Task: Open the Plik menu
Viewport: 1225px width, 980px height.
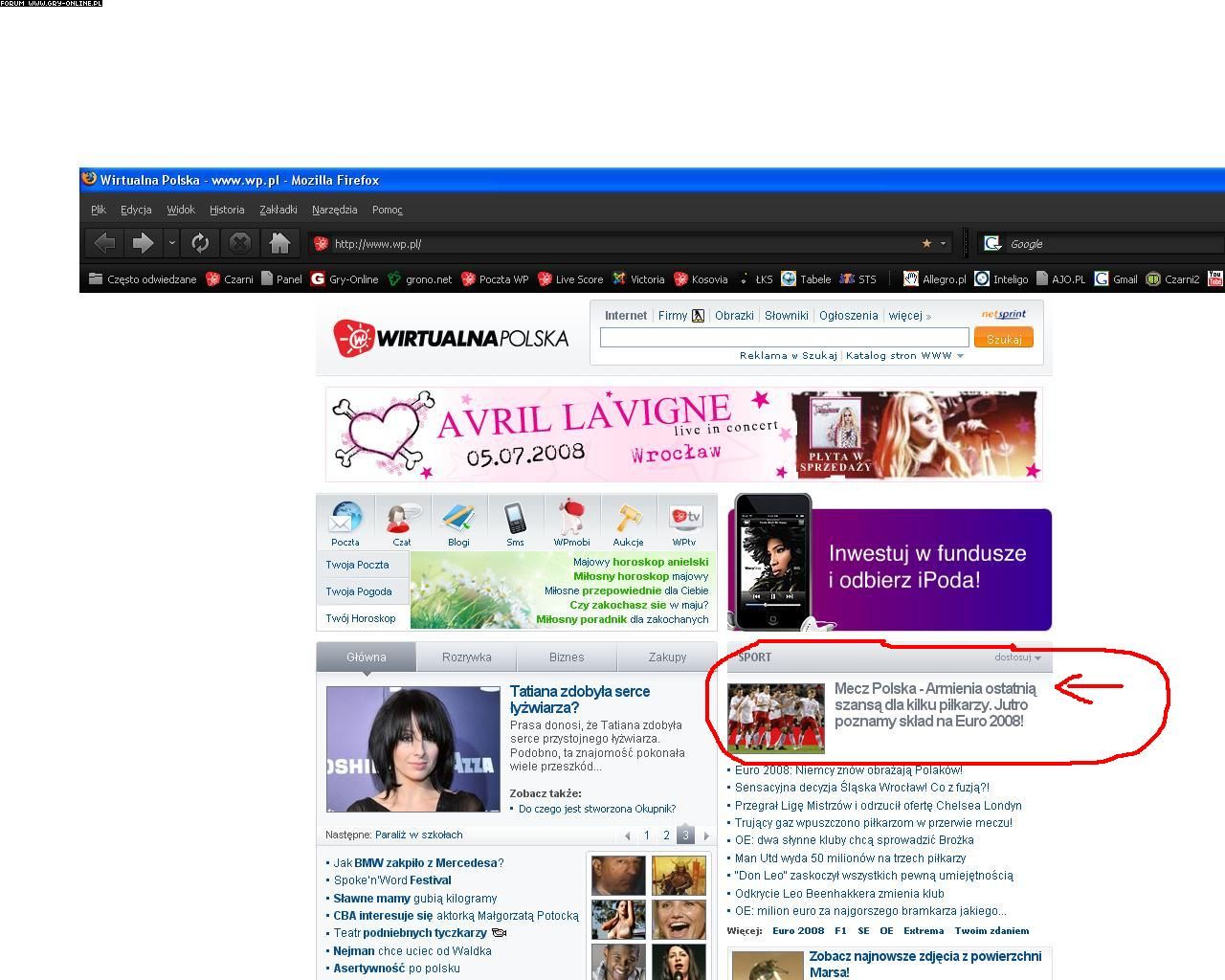Action: click(x=99, y=210)
